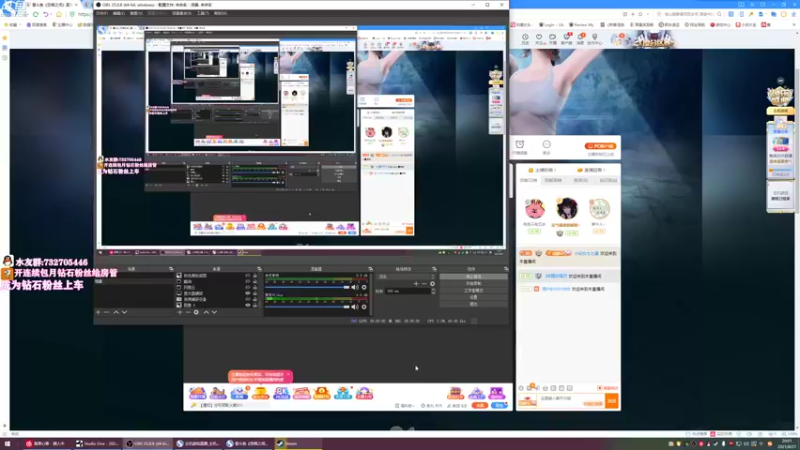Viewport: 800px width, 450px height.
Task: Move source down with the Sources panel down arrow
Action: [214, 312]
